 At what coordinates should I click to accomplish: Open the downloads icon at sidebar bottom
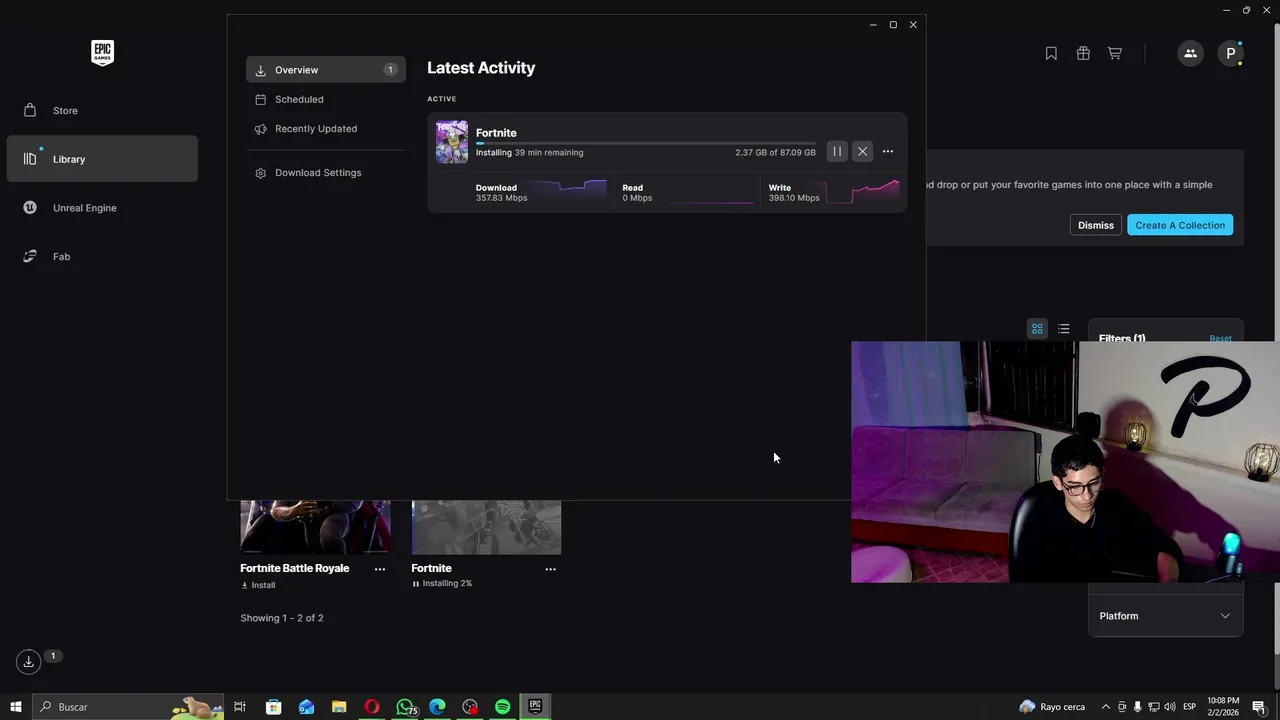point(28,661)
